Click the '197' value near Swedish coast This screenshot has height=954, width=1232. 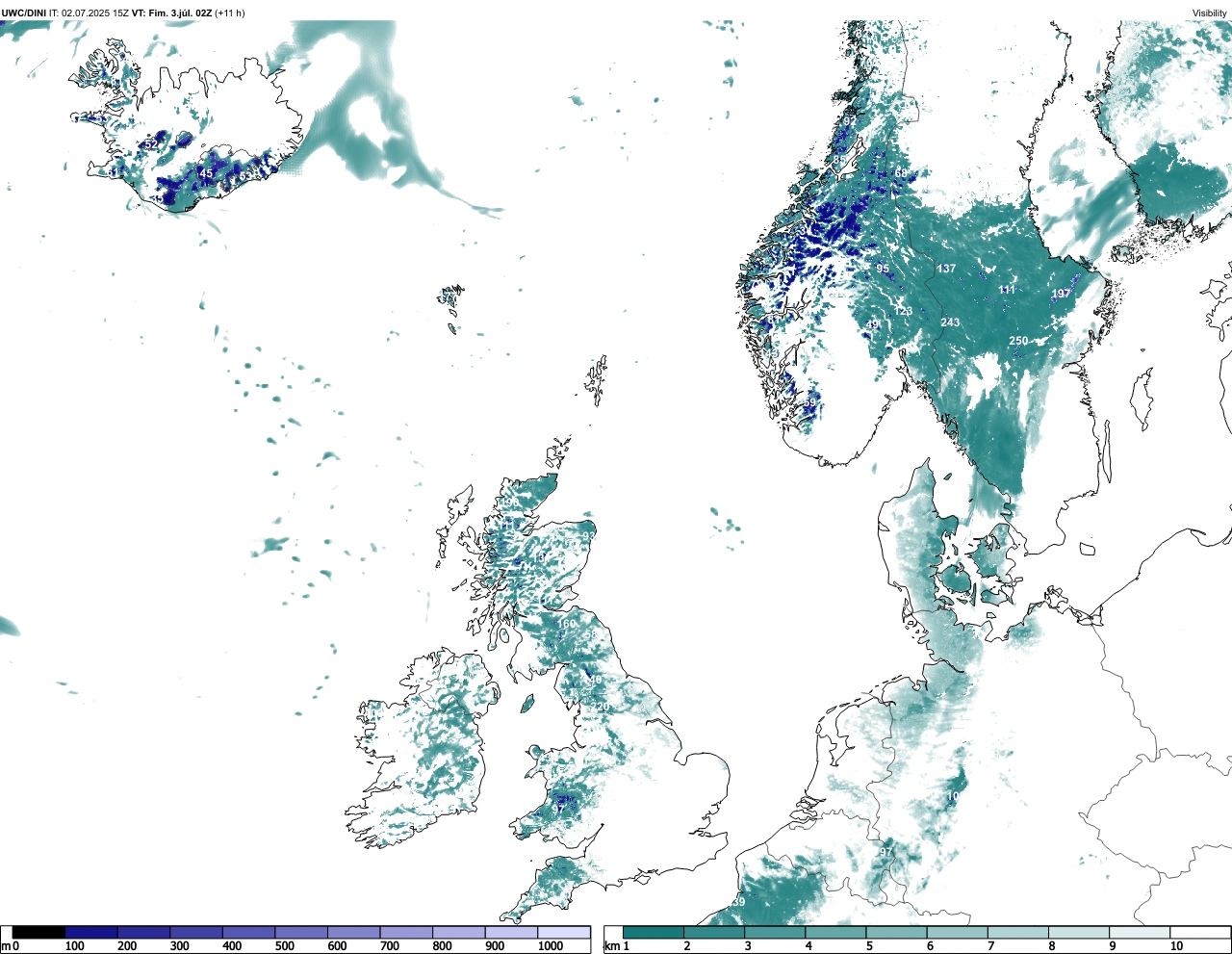pyautogui.click(x=1061, y=294)
